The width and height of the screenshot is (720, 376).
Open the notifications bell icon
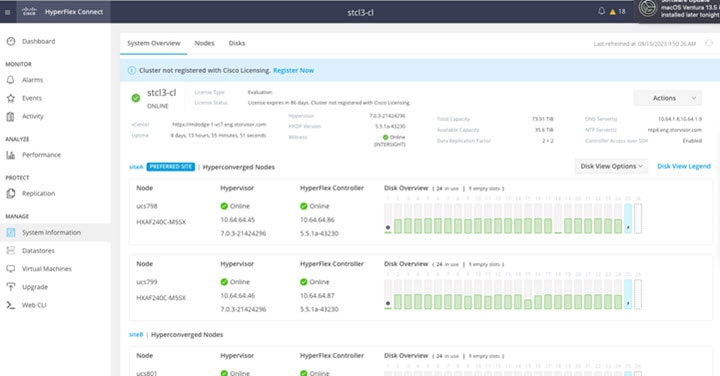point(601,11)
